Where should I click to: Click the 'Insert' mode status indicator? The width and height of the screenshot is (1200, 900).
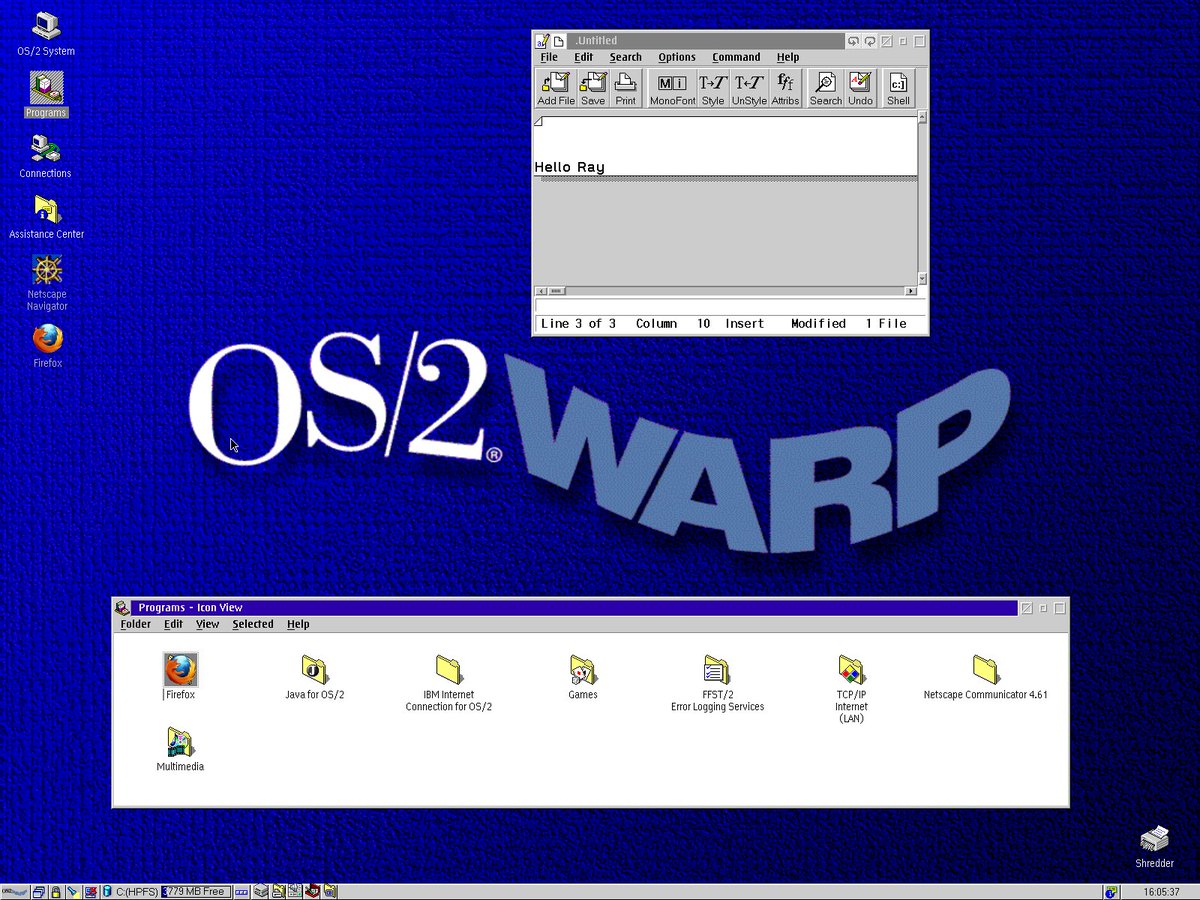[x=745, y=324]
